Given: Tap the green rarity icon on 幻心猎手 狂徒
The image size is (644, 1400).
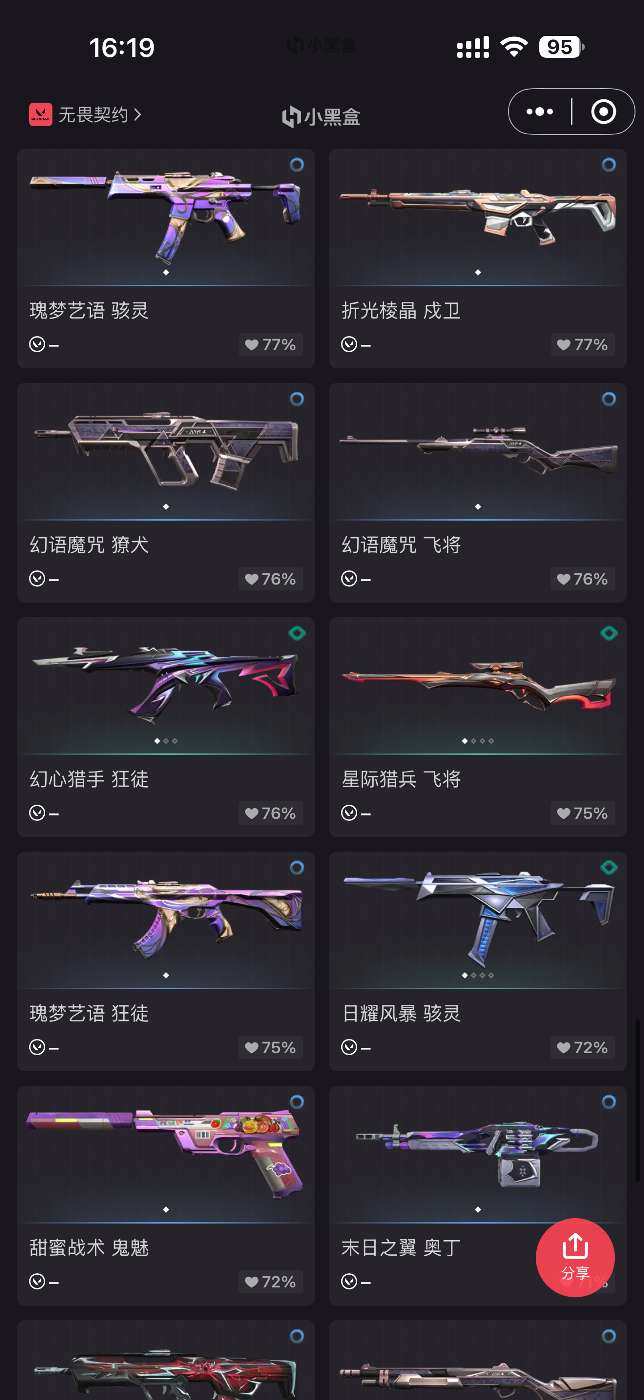Looking at the screenshot, I should [296, 633].
